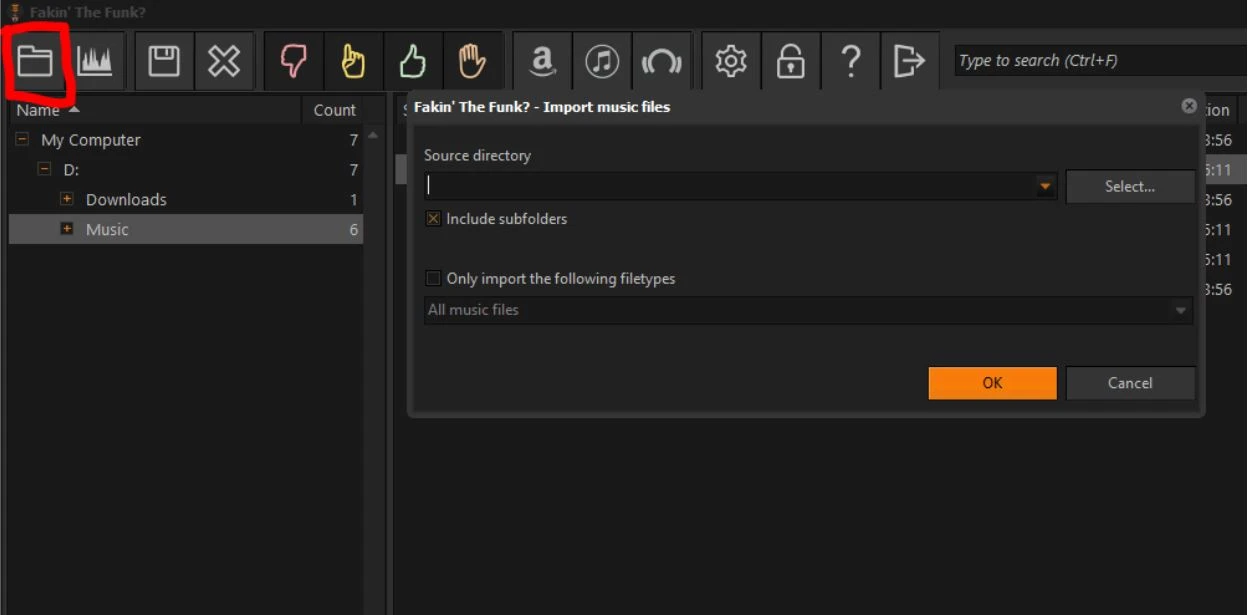The image size is (1249, 615).
Task: Click the red thumbs down icon
Action: [x=293, y=62]
